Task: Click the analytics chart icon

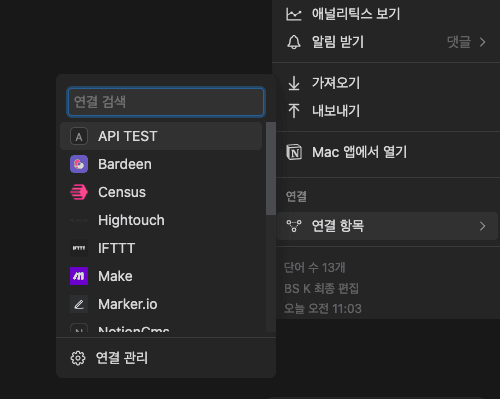Action: click(294, 14)
